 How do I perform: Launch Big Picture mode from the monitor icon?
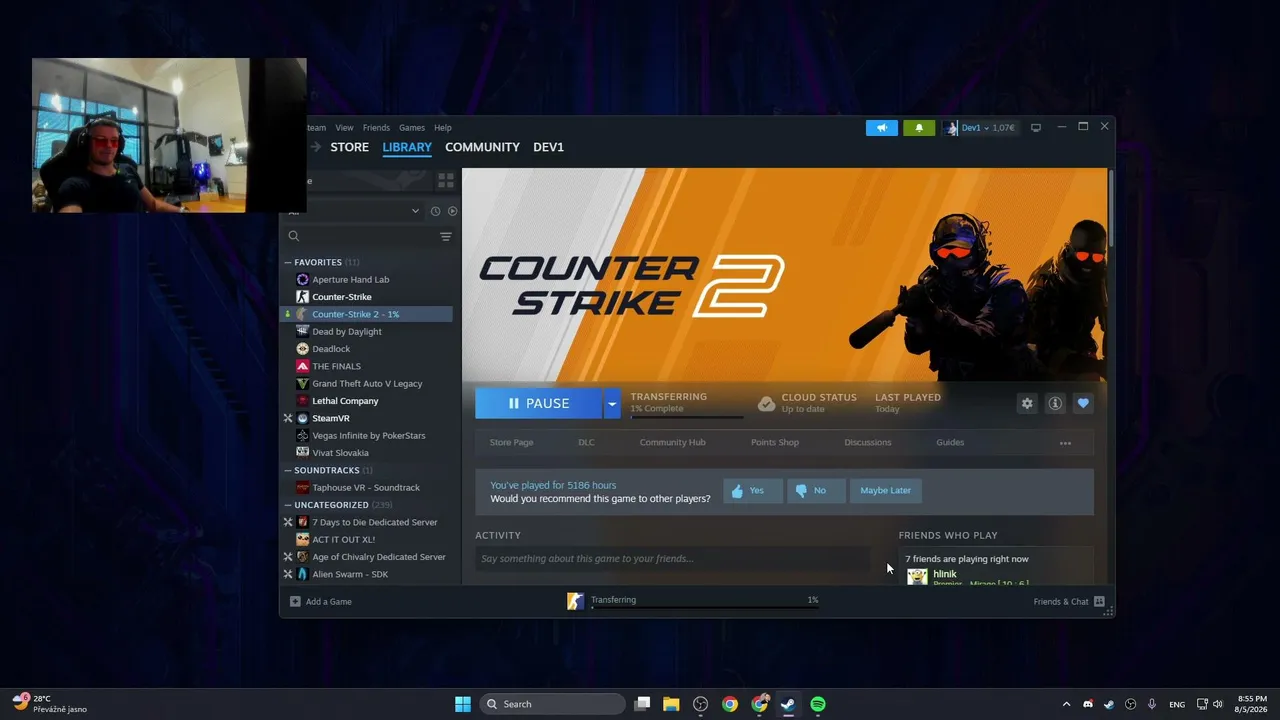pos(1036,128)
